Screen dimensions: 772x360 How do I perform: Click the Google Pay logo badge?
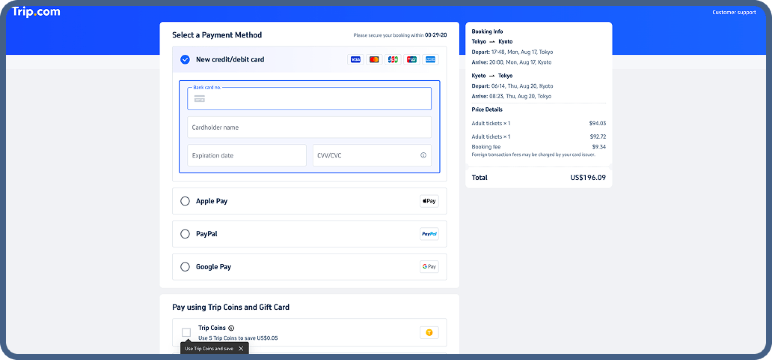[429, 266]
